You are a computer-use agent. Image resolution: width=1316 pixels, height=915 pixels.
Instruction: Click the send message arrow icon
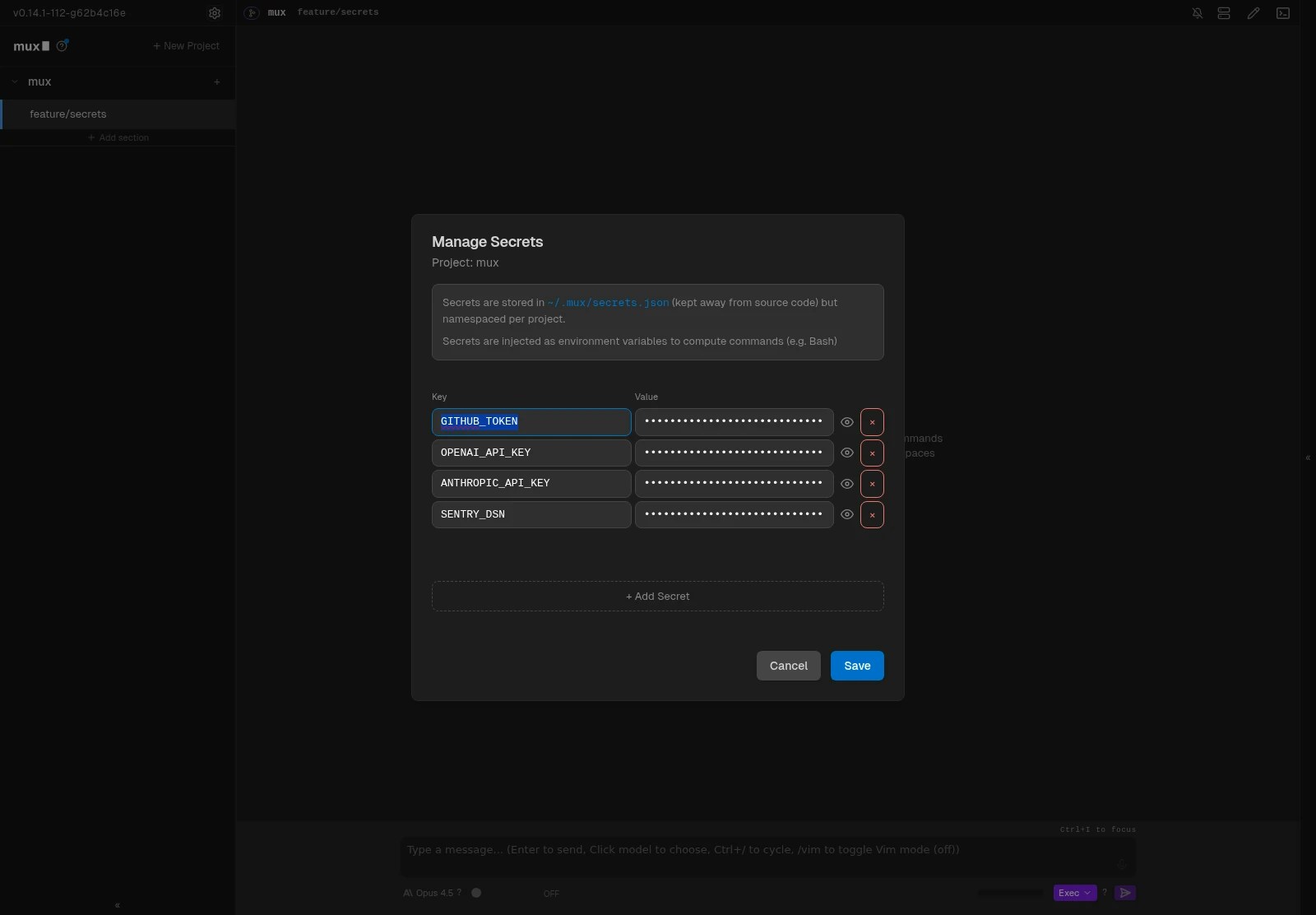click(1125, 893)
